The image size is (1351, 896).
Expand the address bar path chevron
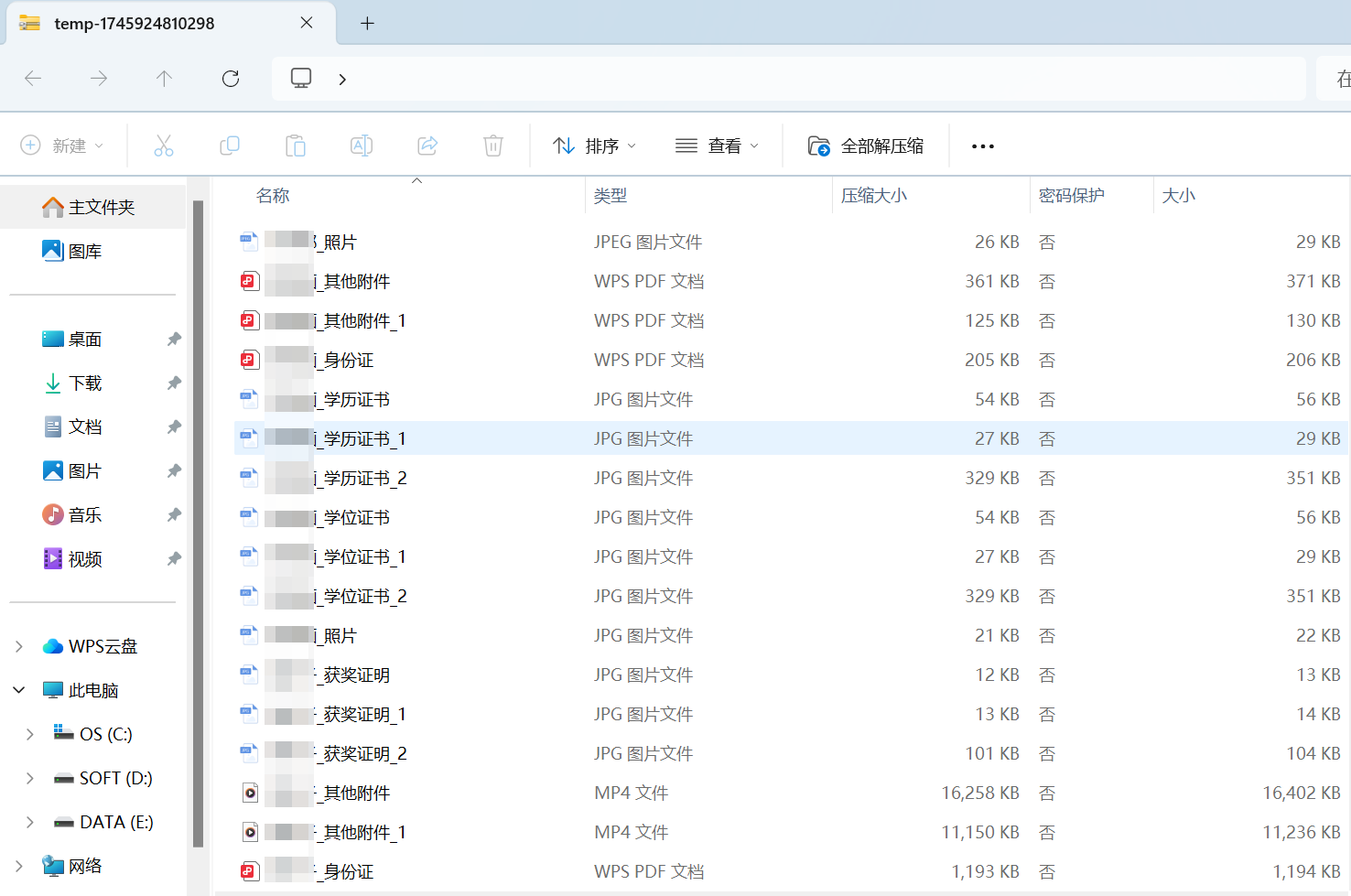(342, 80)
